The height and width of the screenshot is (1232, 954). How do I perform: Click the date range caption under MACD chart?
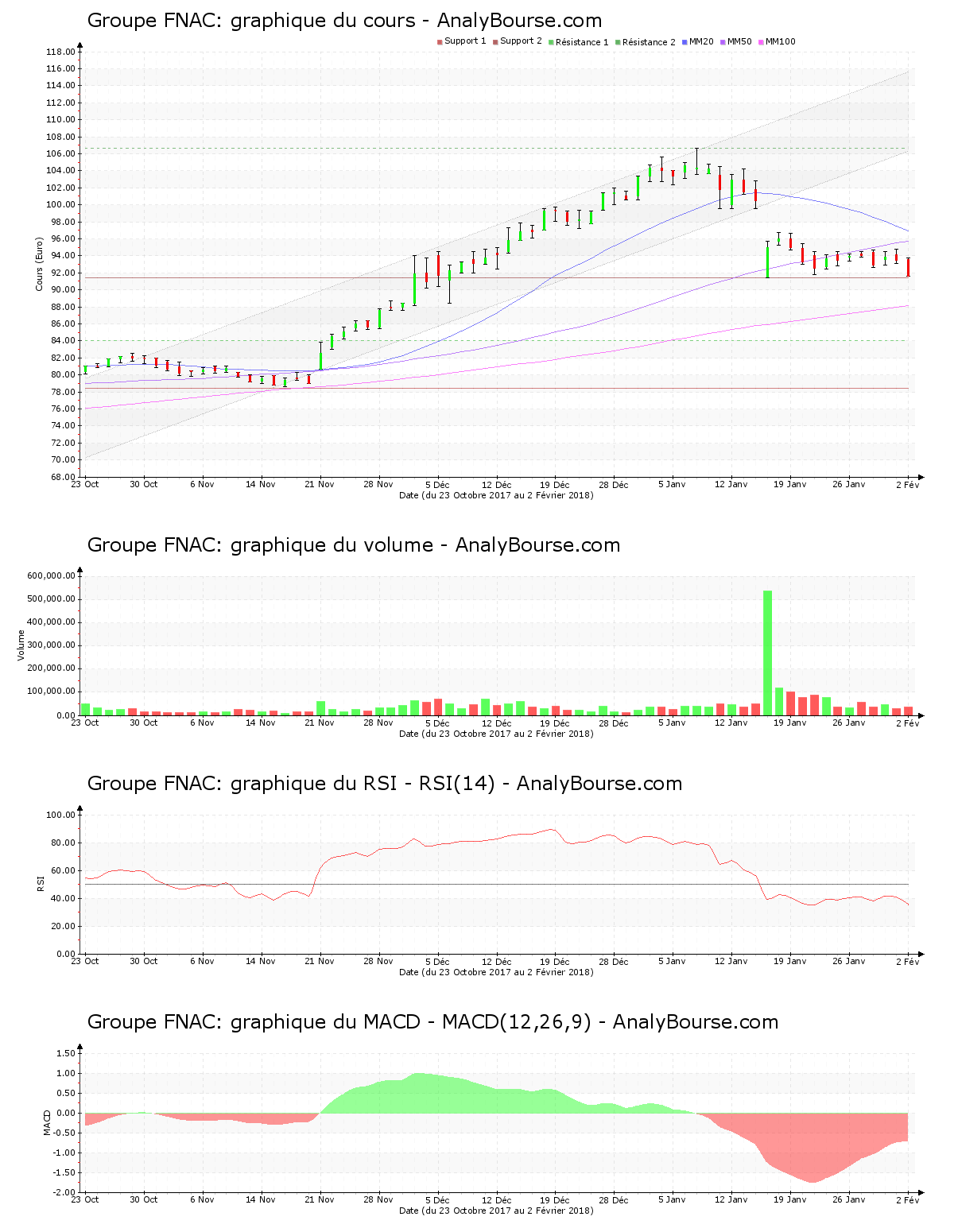pos(496,1211)
